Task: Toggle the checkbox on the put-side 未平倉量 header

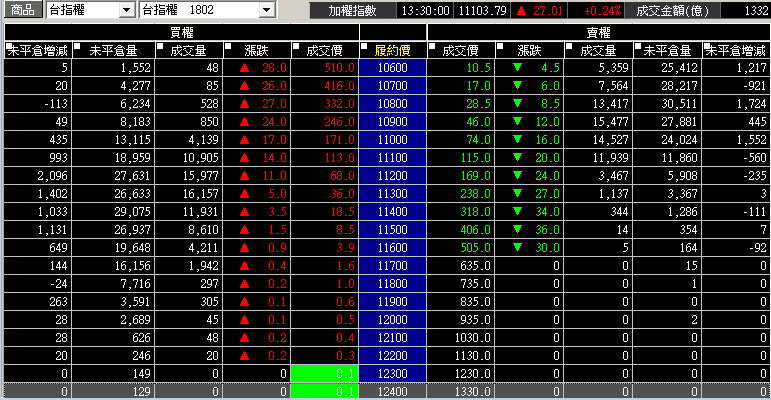Action: [638, 46]
